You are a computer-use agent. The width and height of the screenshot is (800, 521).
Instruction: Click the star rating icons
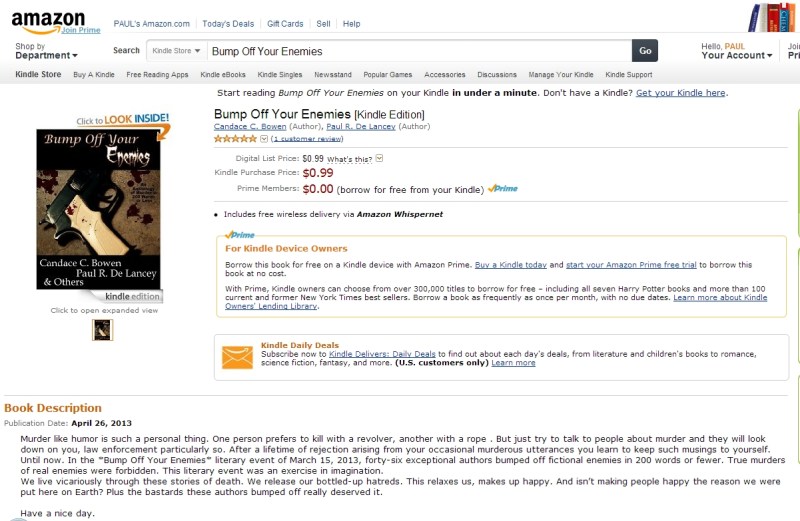click(x=235, y=139)
